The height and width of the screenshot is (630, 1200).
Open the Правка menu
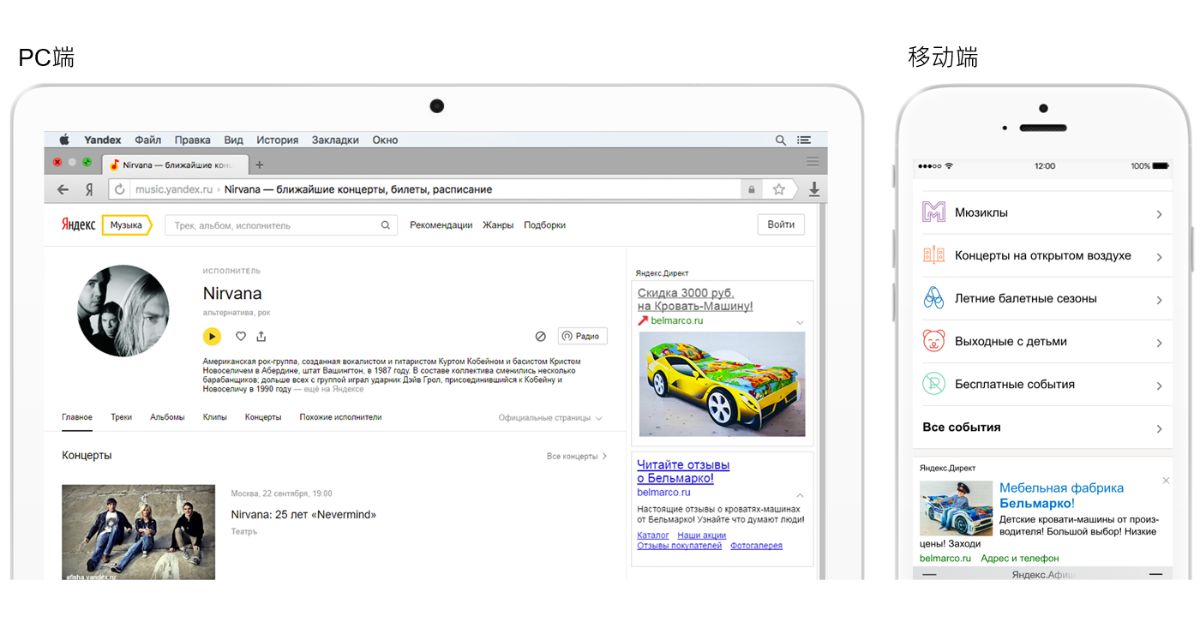pos(192,140)
